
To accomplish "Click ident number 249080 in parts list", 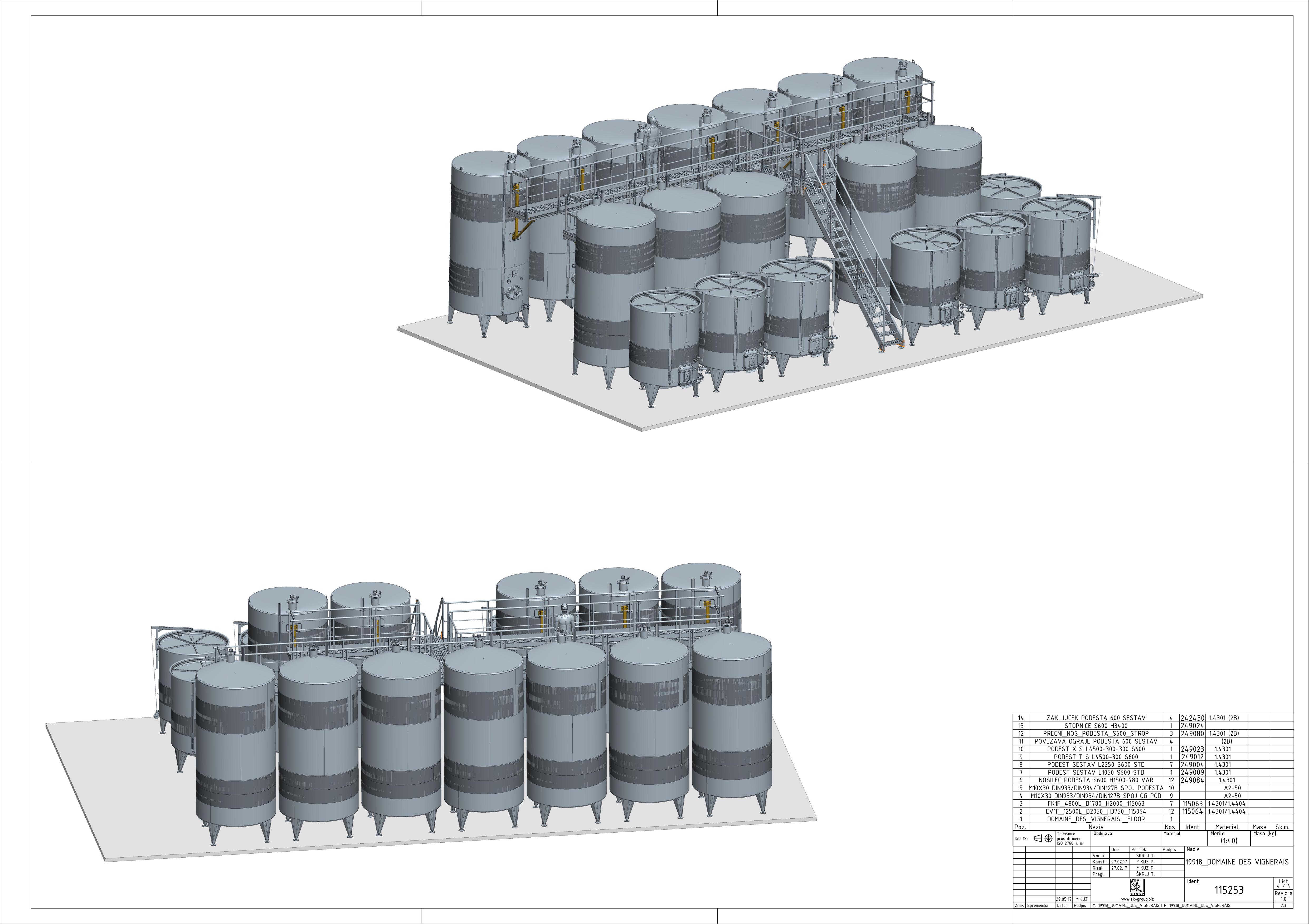I will pos(1192,734).
